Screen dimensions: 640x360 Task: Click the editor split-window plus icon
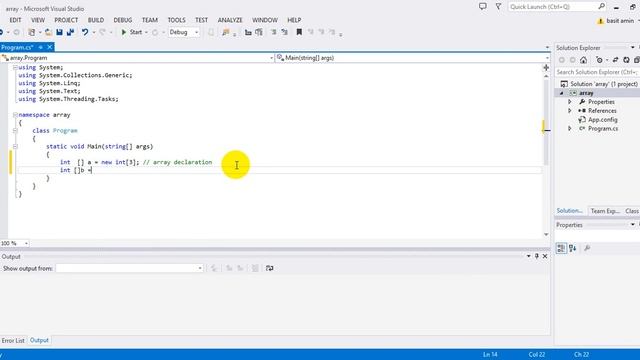point(546,67)
